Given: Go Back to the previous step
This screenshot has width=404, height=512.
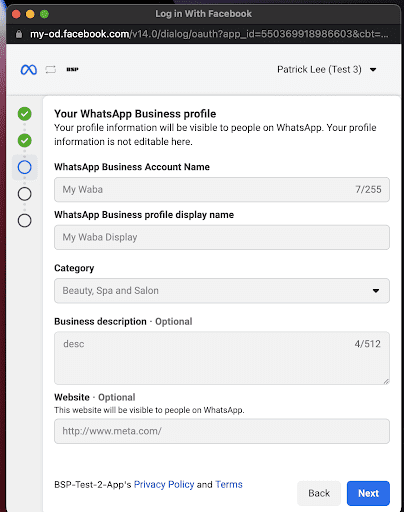Looking at the screenshot, I should click(319, 493).
